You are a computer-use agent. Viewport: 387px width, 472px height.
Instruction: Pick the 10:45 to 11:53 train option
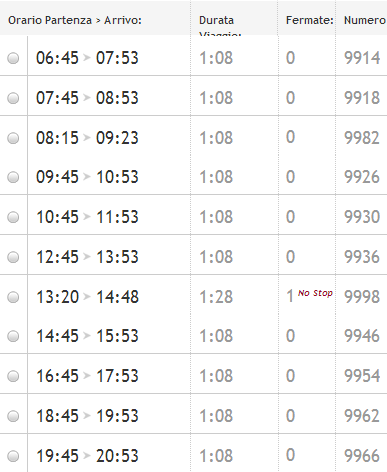pyautogui.click(x=13, y=217)
